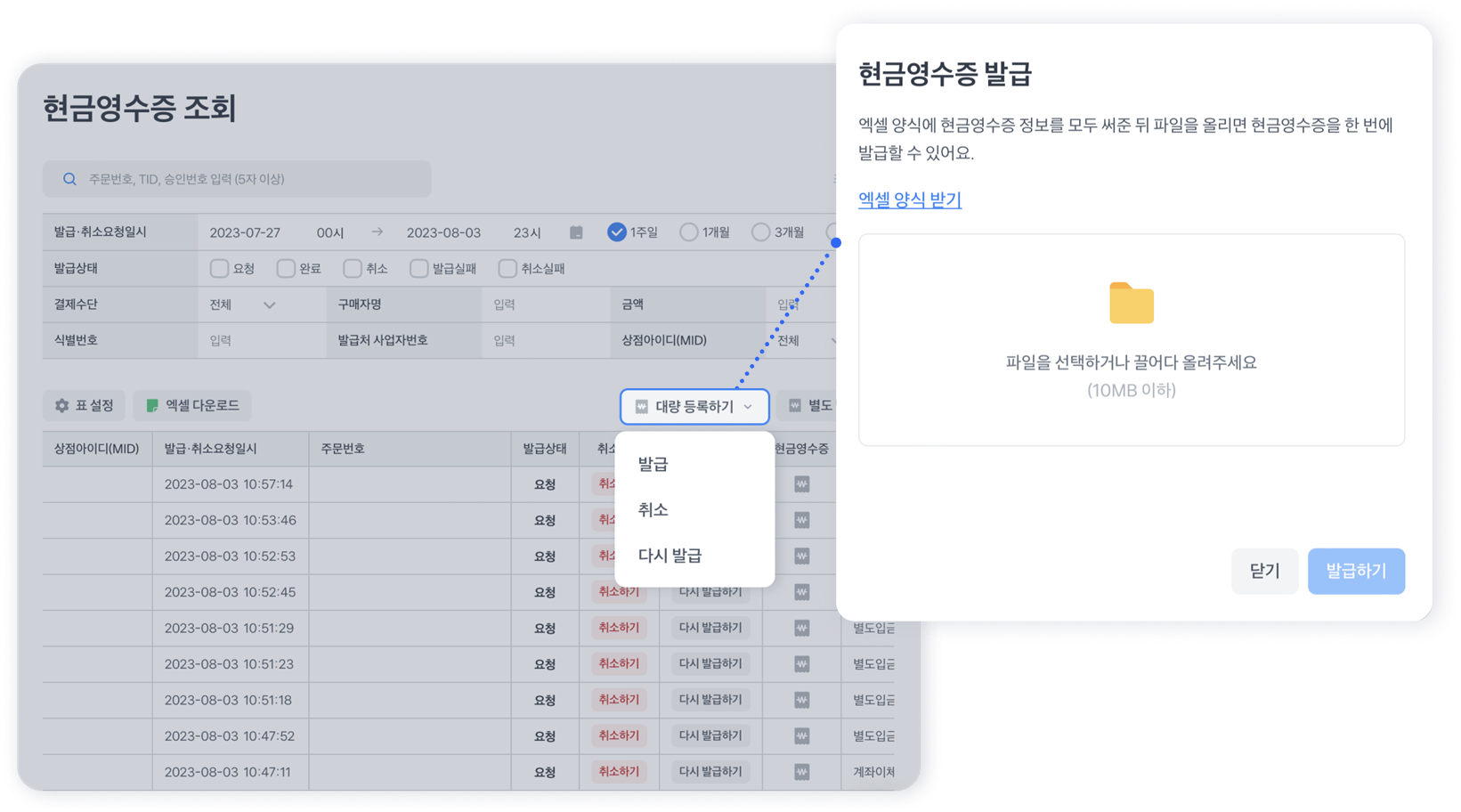The height and width of the screenshot is (812, 1461).
Task: Focus the order number search field
Action: pyautogui.click(x=249, y=179)
